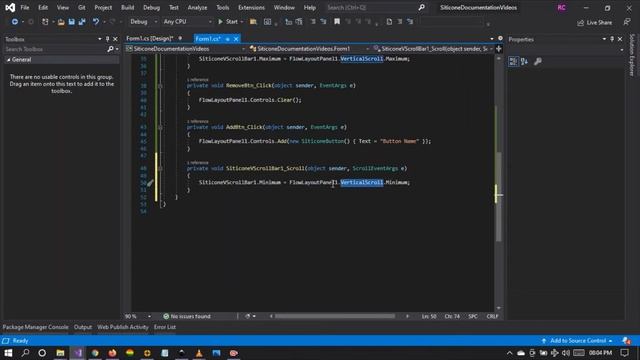Collapse the AddBtn_Click method outline
Viewport: 640px width, 360px height.
point(160,127)
